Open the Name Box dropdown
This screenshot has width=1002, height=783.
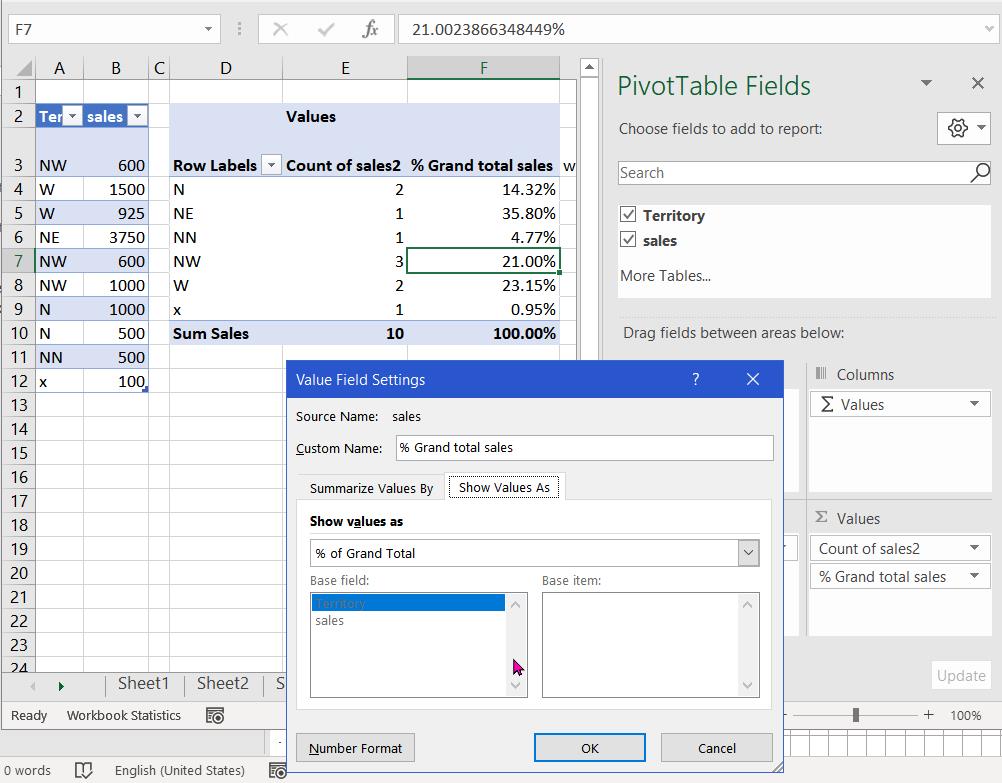pos(208,29)
